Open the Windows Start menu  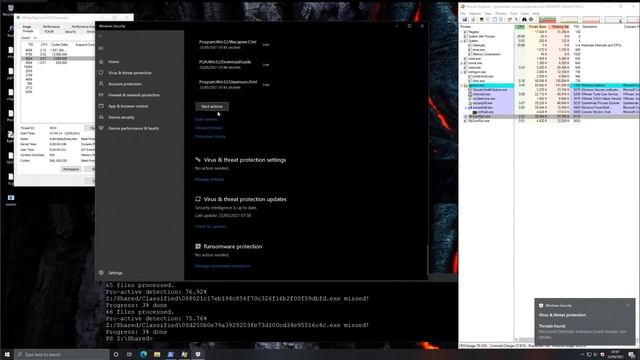(x=7, y=354)
